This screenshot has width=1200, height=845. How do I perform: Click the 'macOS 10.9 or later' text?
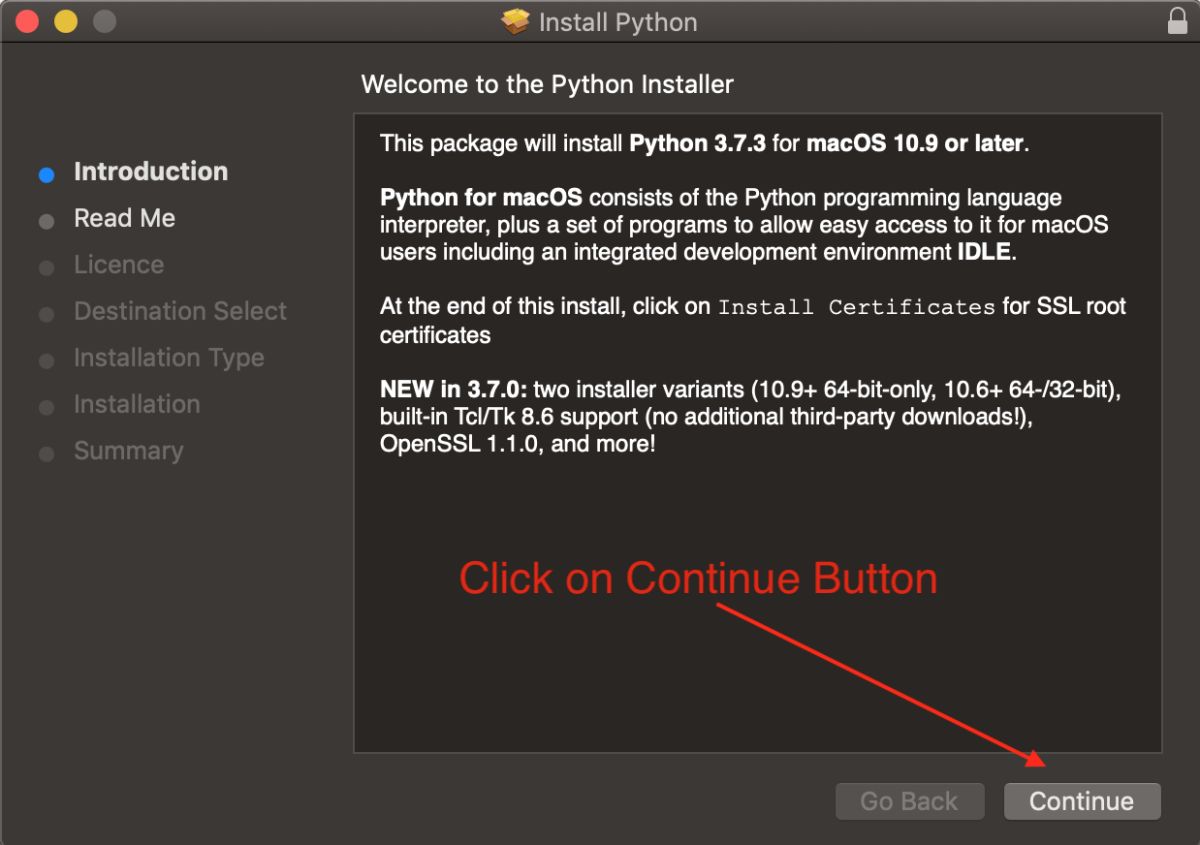pyautogui.click(x=915, y=144)
